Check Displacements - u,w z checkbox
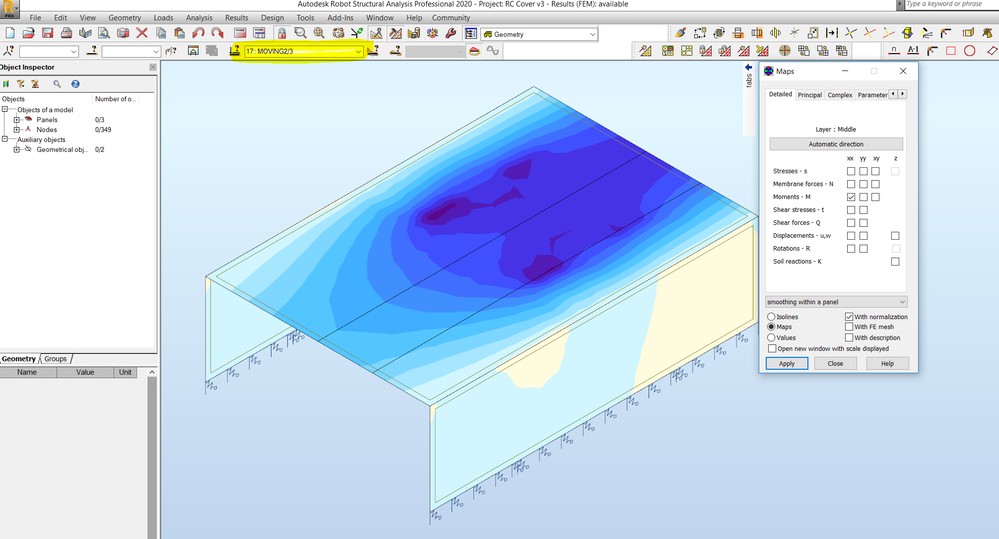The width and height of the screenshot is (999, 539). coord(895,236)
